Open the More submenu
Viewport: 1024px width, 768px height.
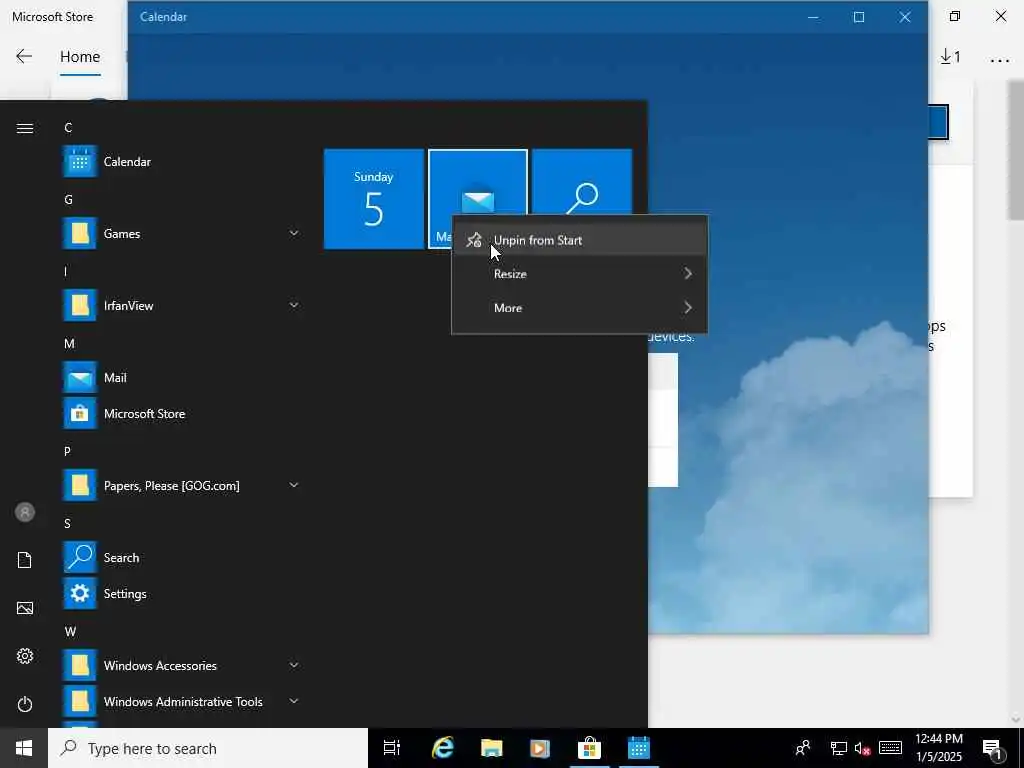pyautogui.click(x=579, y=308)
